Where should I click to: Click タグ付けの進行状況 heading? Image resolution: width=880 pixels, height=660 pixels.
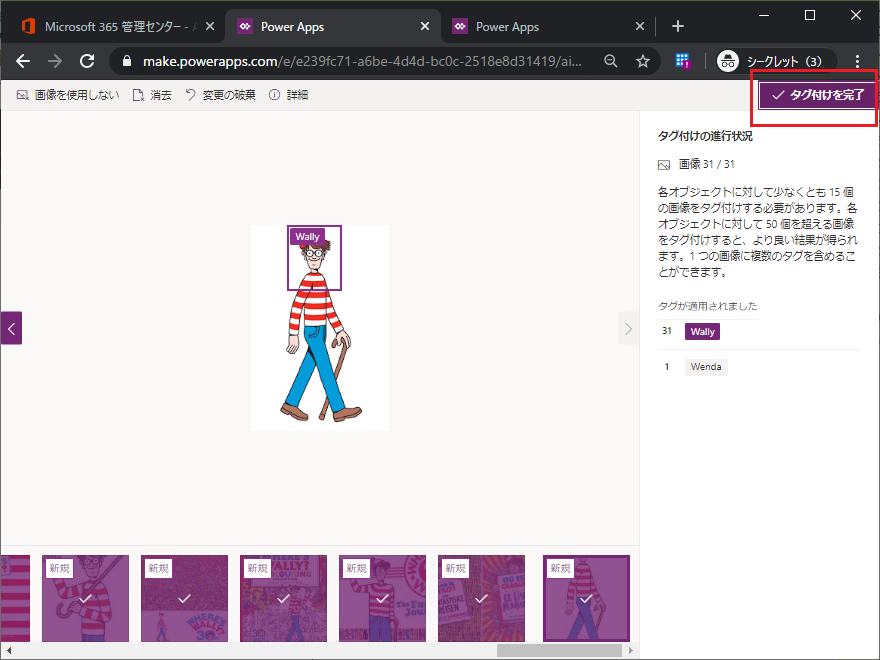coord(705,136)
